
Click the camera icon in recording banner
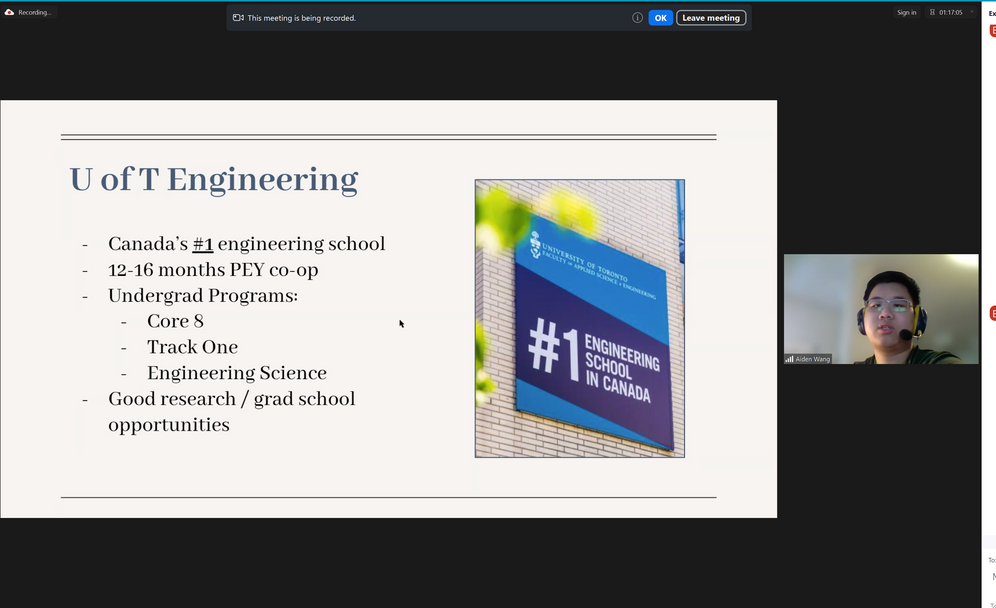pos(238,18)
